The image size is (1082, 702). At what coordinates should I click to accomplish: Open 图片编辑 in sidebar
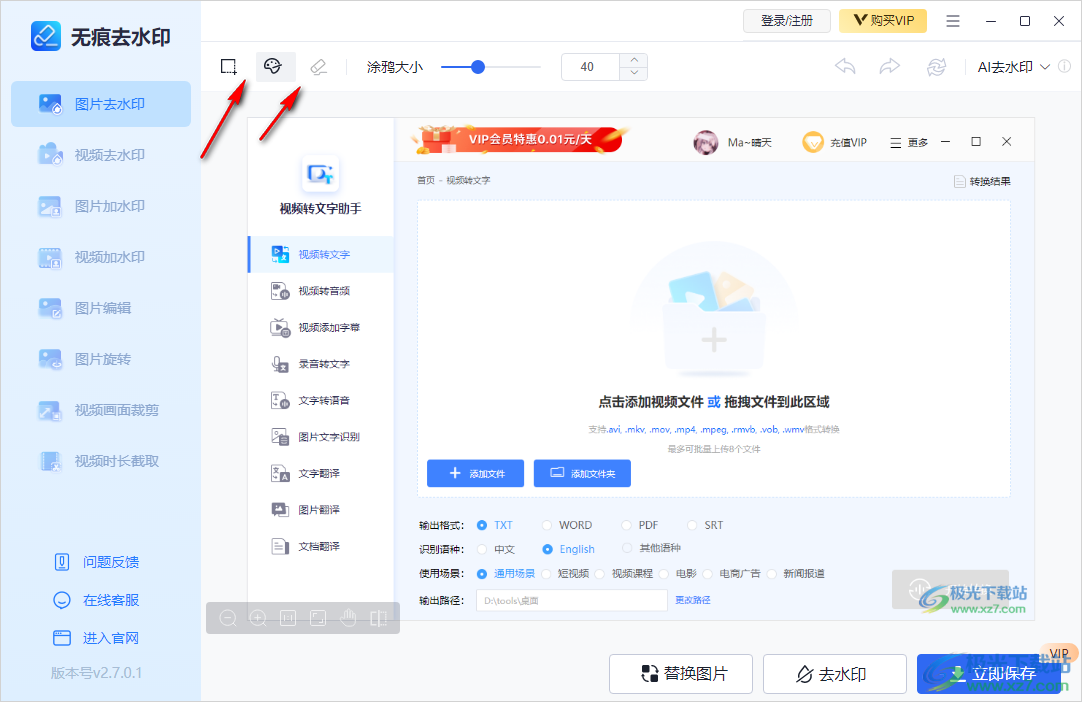(x=101, y=309)
